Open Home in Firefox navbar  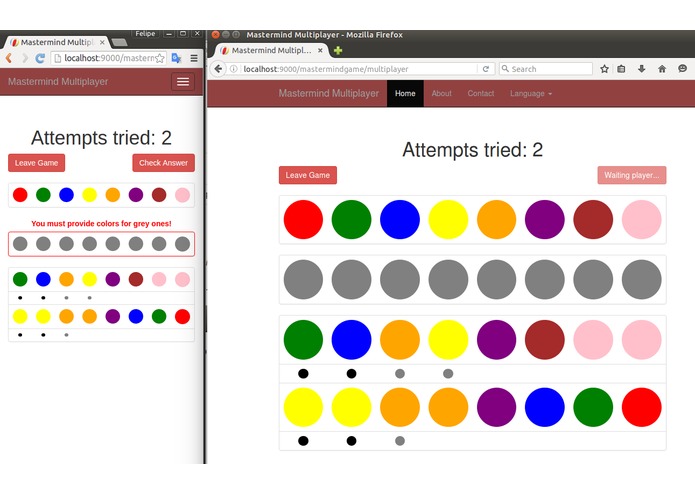pyautogui.click(x=405, y=93)
